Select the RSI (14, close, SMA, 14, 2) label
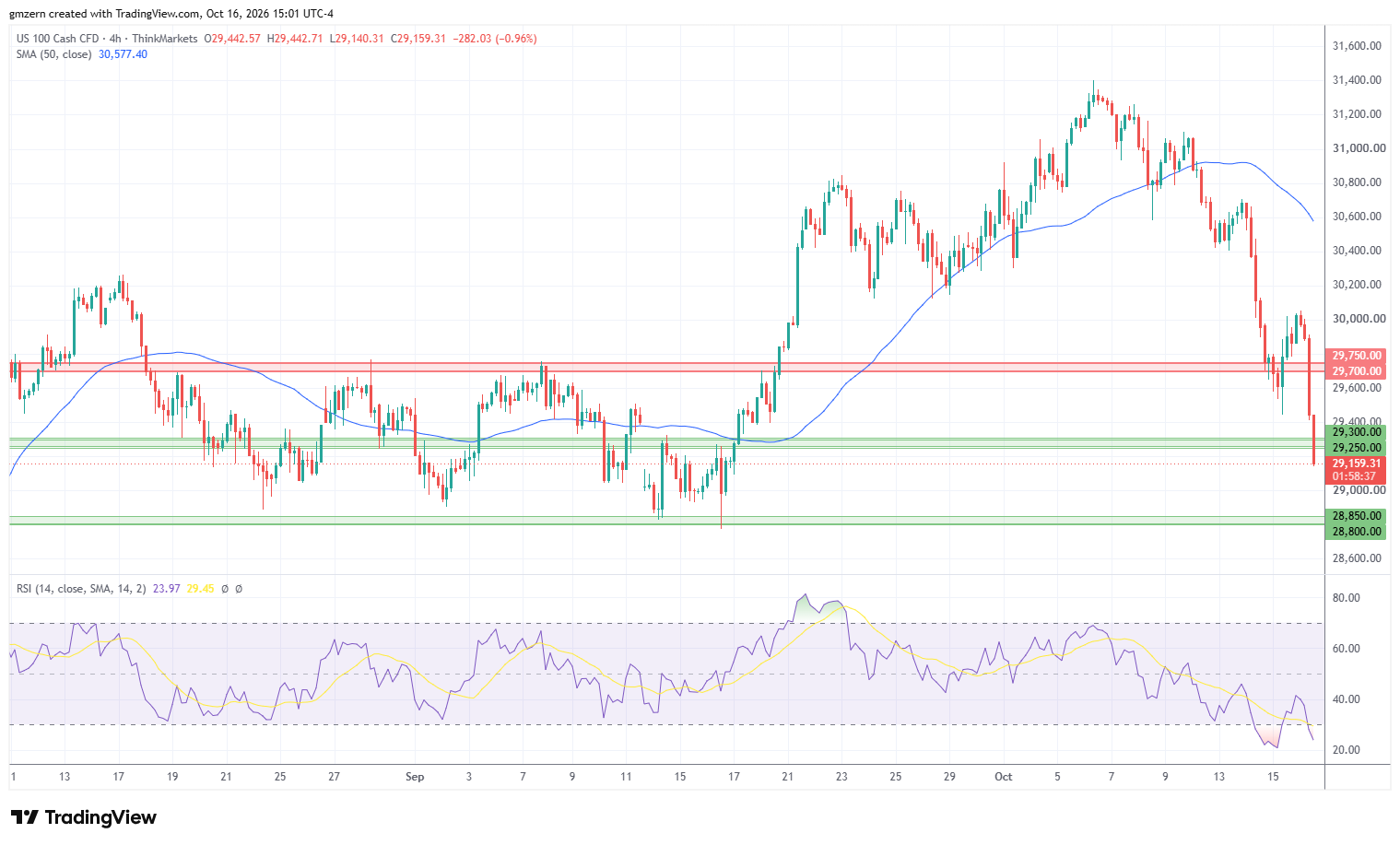 click(x=81, y=588)
